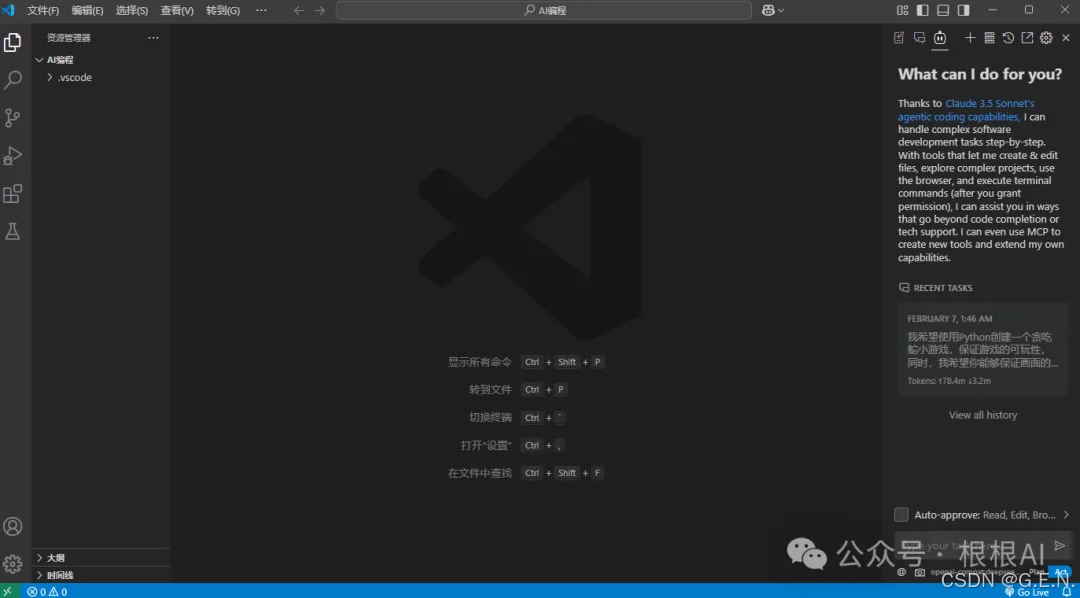The width and height of the screenshot is (1080, 598).
Task: Open the 查看(V) menu
Action: (x=177, y=10)
